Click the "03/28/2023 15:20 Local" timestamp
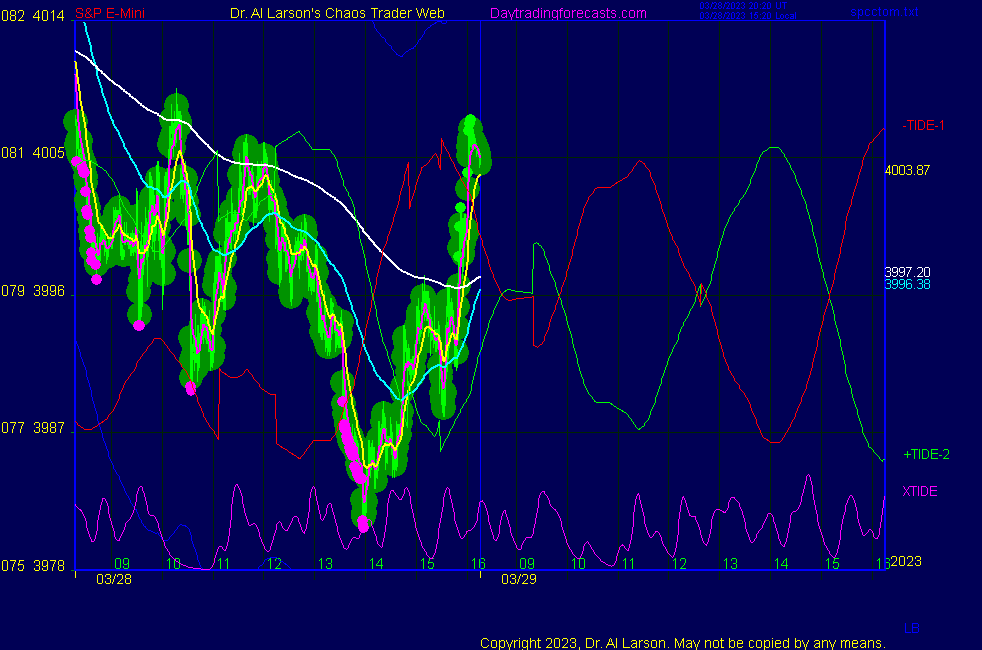The image size is (982, 650). 748,16
